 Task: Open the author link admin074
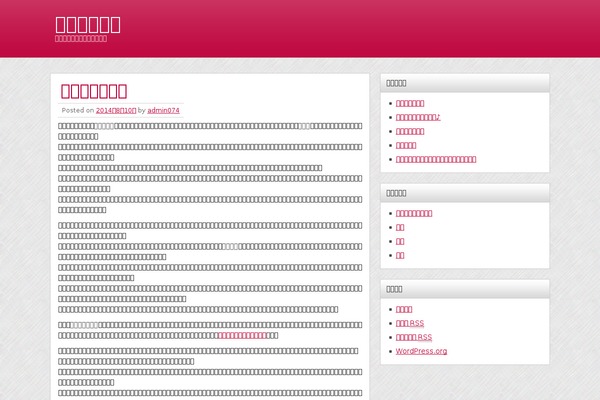pyautogui.click(x=163, y=110)
